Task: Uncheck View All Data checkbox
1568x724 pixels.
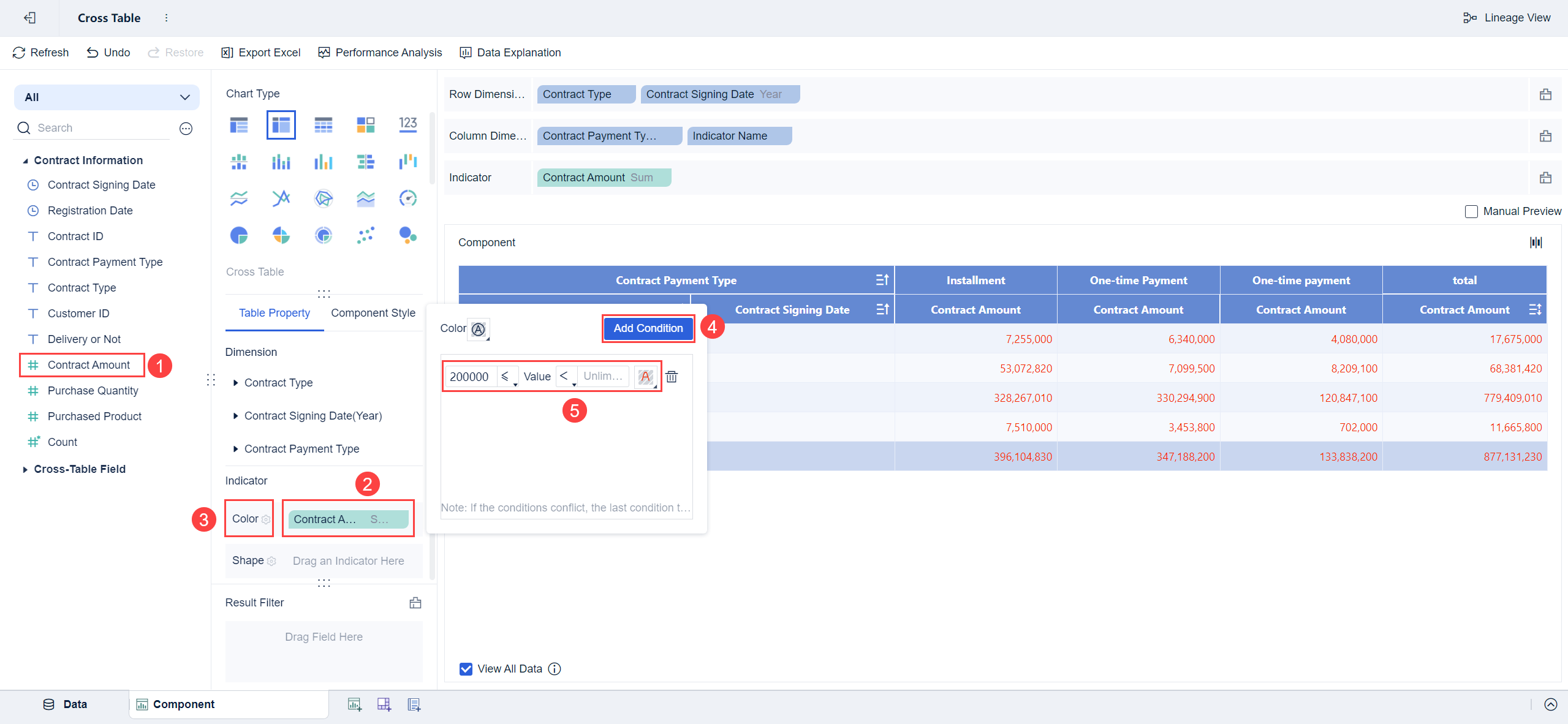Action: [x=466, y=669]
